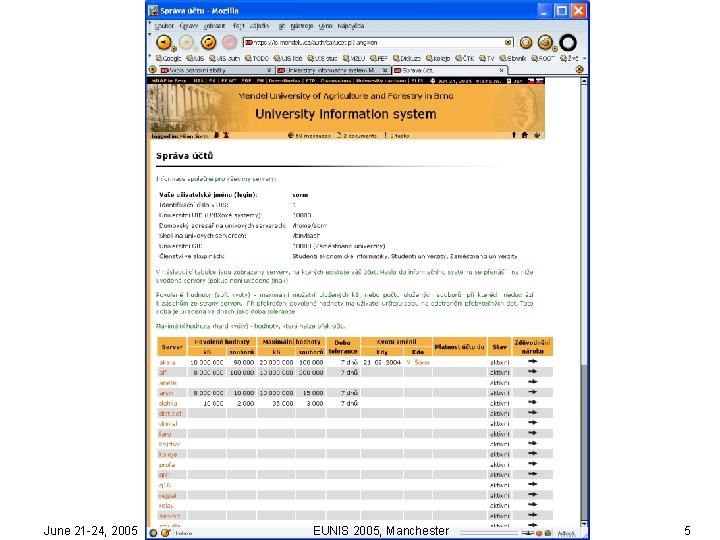Click the arrow icon in the akela row

point(532,361)
